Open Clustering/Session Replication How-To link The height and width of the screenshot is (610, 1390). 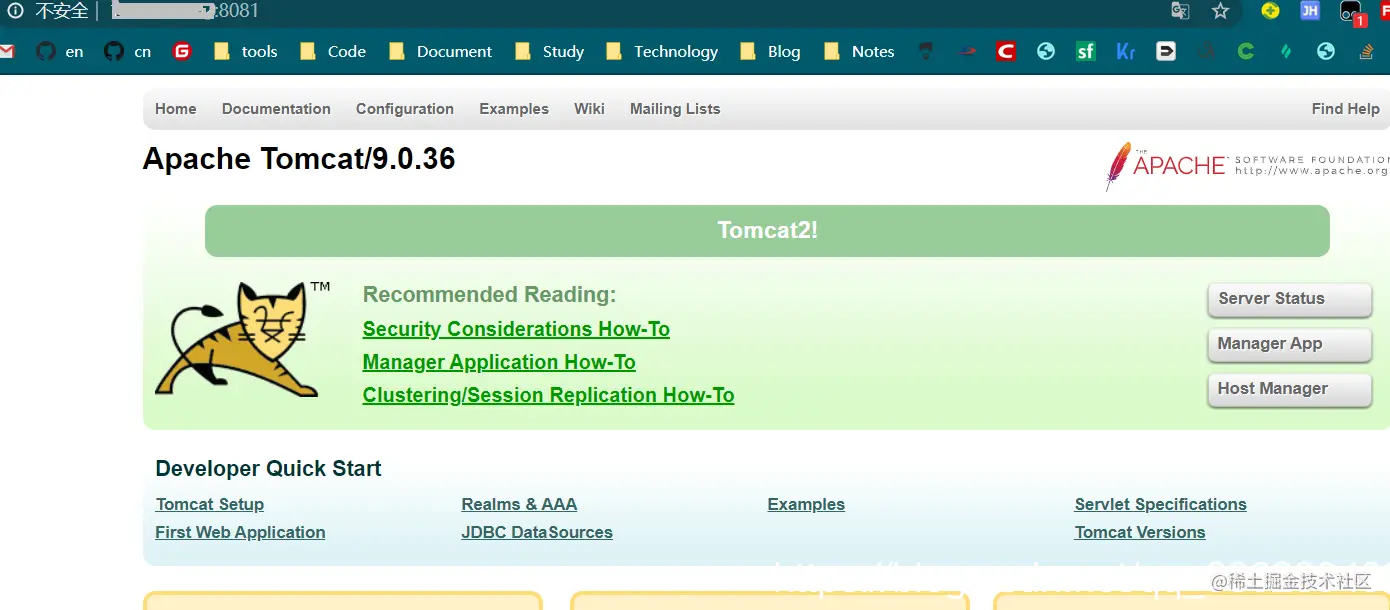tap(548, 395)
